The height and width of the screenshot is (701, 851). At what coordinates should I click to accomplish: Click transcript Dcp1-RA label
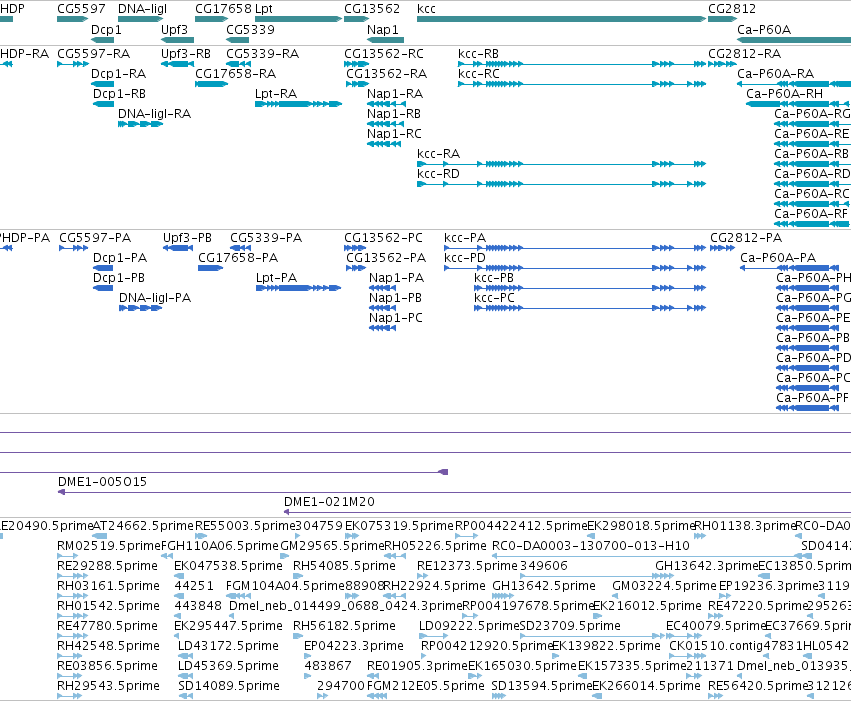click(118, 74)
